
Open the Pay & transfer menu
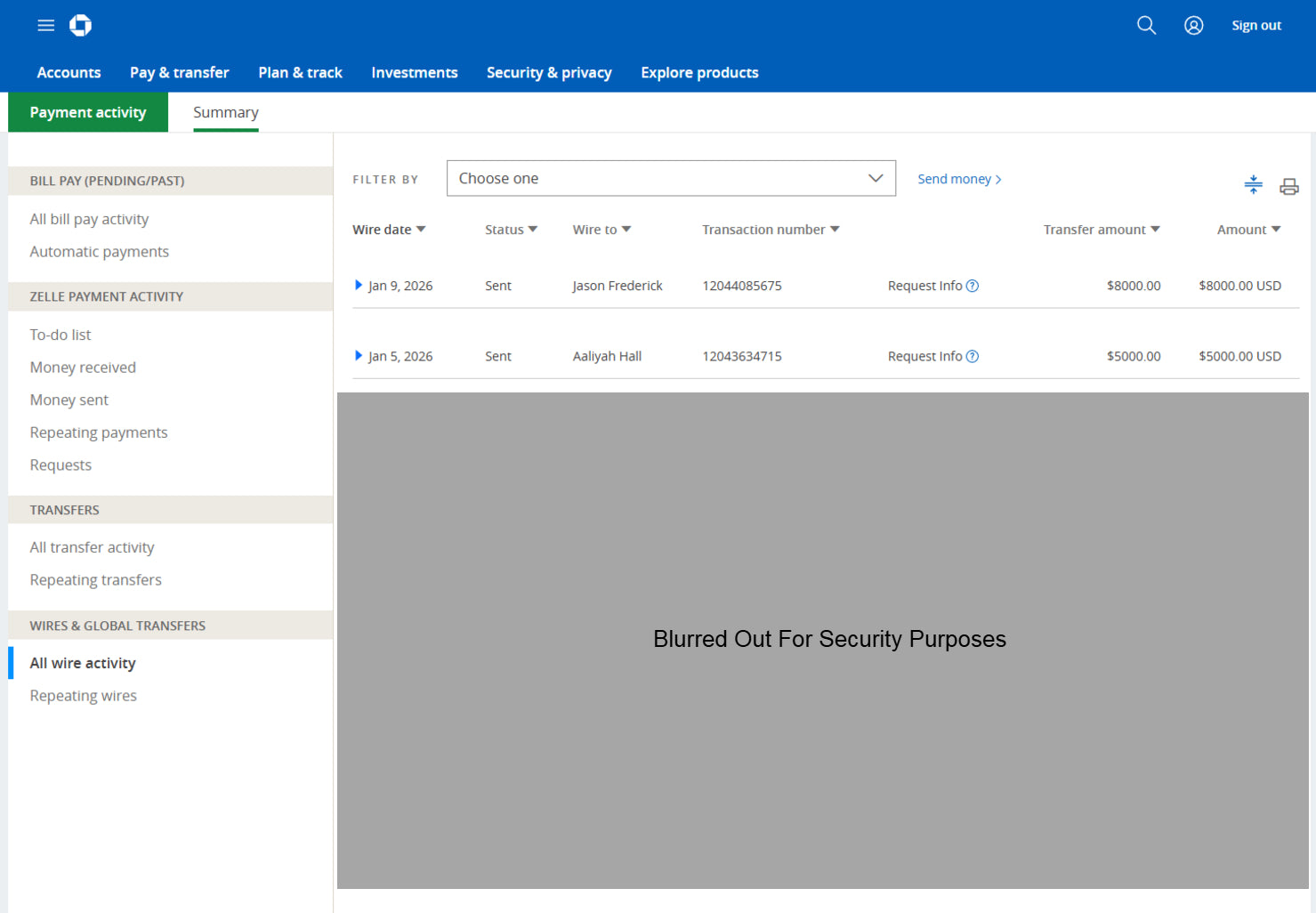(x=179, y=73)
